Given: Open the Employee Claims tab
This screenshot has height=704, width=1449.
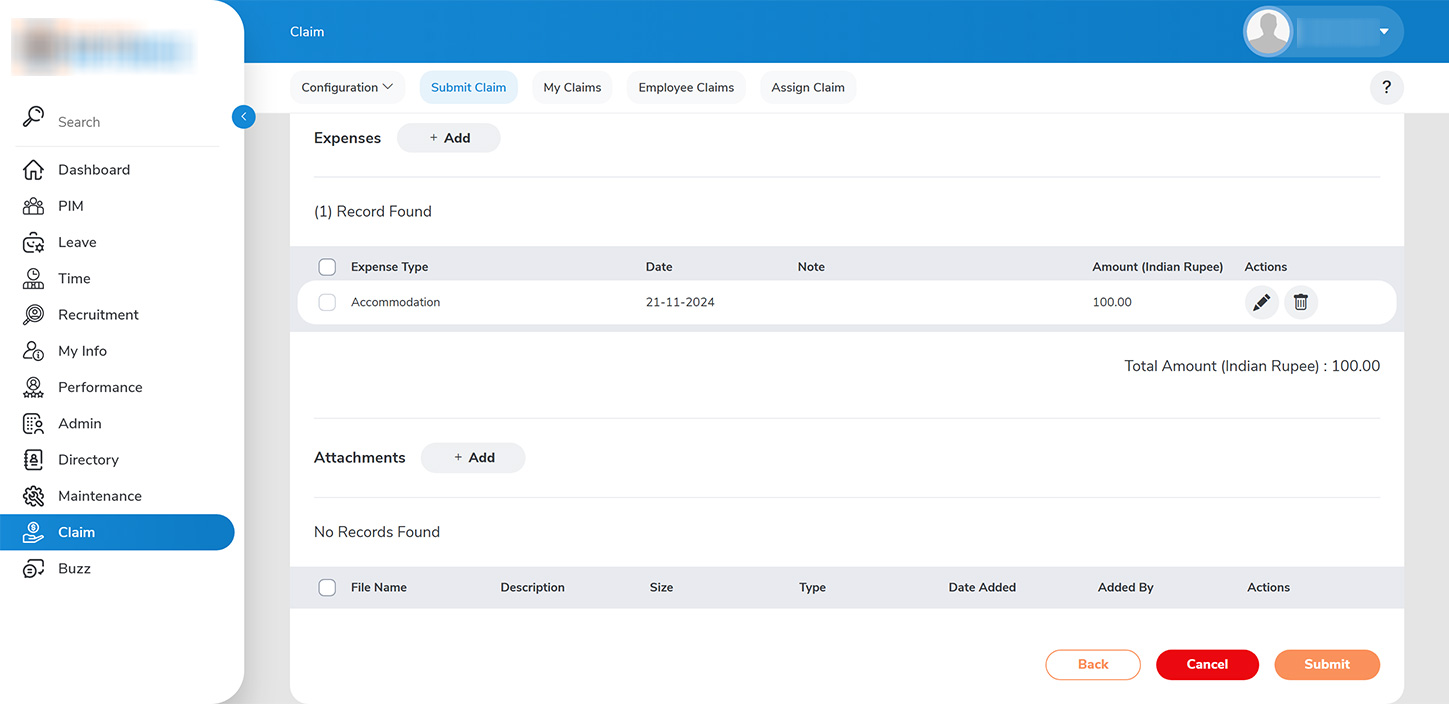Looking at the screenshot, I should [686, 88].
